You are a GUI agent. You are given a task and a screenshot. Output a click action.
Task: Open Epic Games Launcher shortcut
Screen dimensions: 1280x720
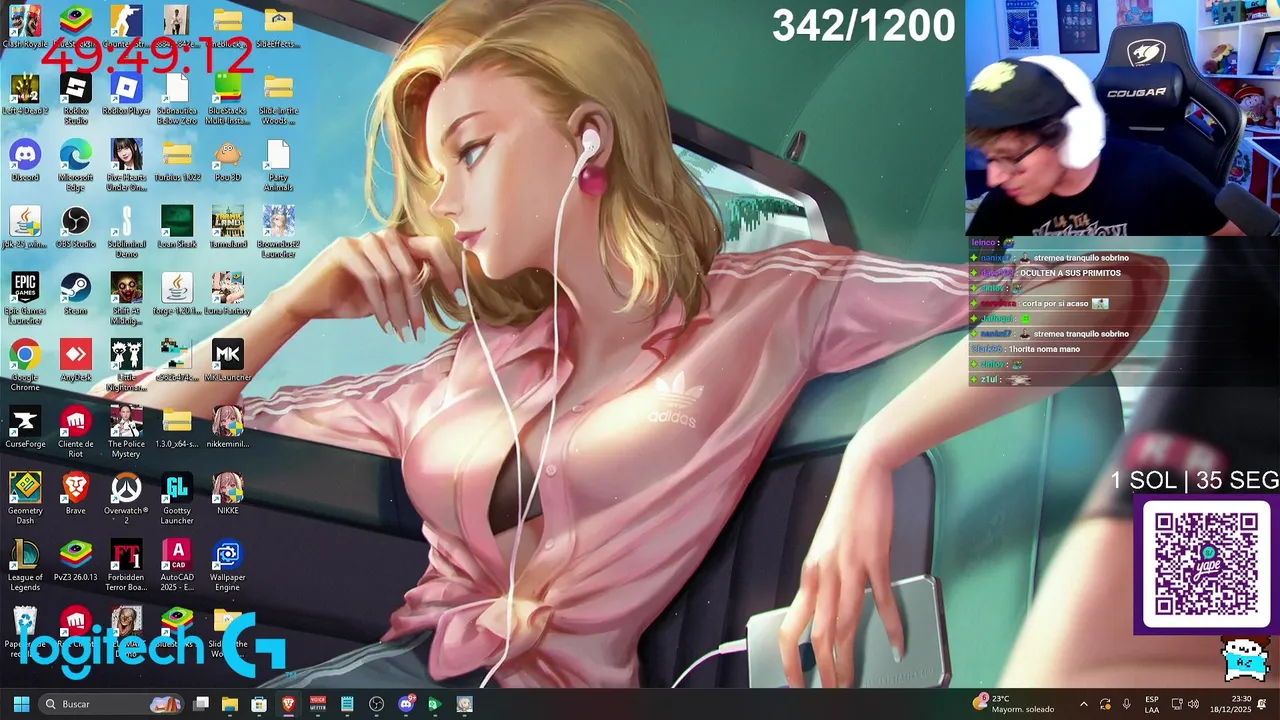click(x=25, y=299)
